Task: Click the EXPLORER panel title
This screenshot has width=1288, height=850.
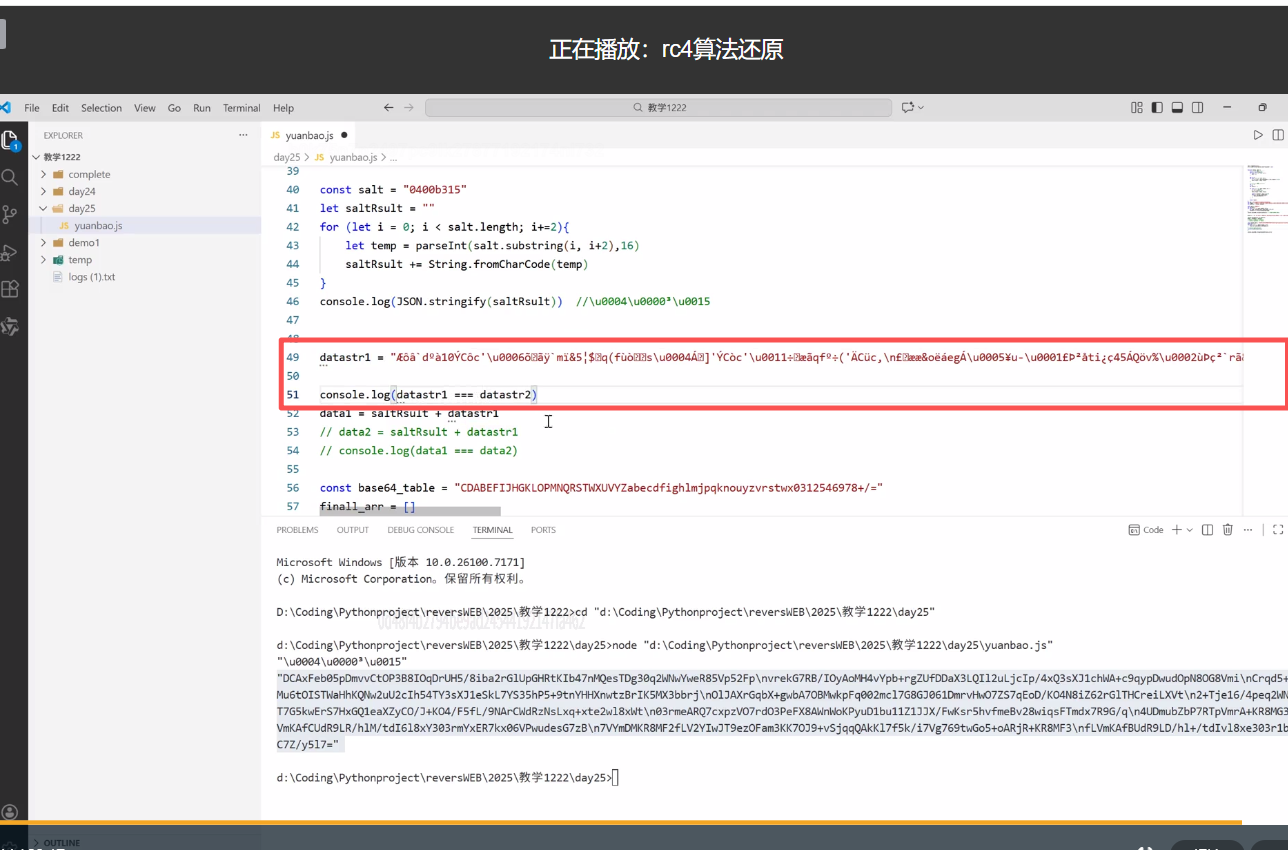Action: click(63, 135)
